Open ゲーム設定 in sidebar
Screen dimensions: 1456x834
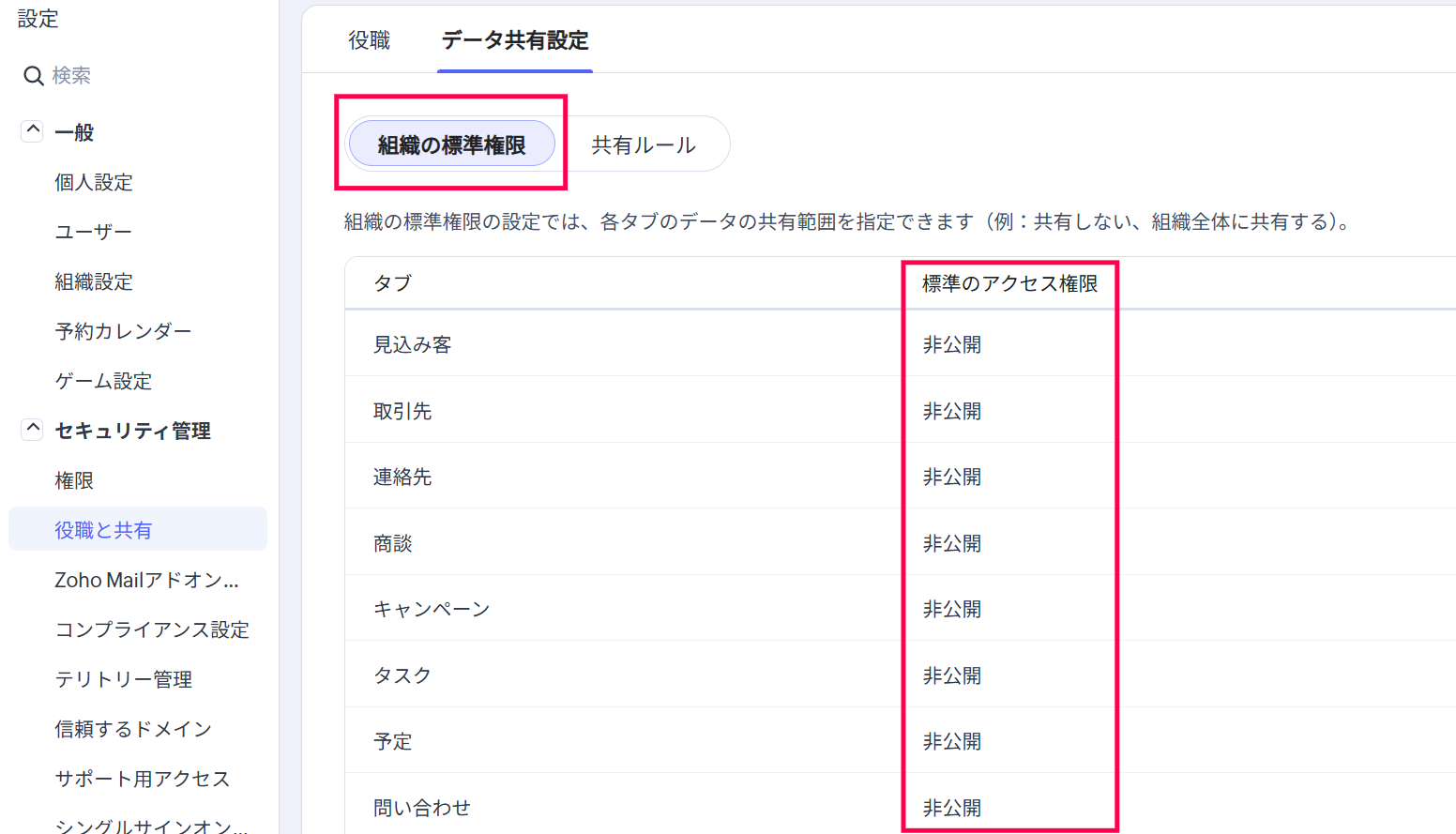coord(103,381)
